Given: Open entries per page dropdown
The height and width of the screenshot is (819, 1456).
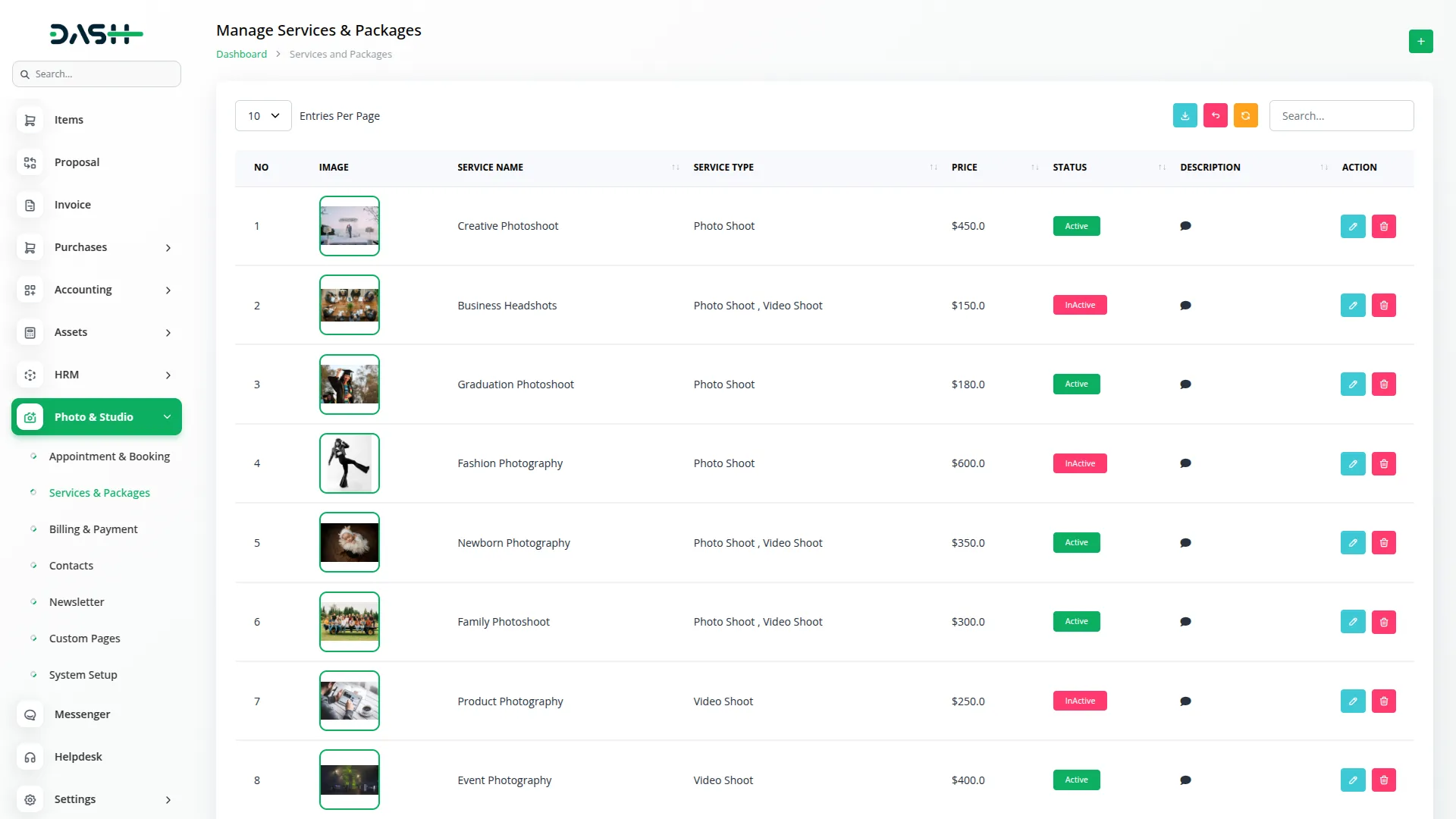Looking at the screenshot, I should pyautogui.click(x=263, y=115).
